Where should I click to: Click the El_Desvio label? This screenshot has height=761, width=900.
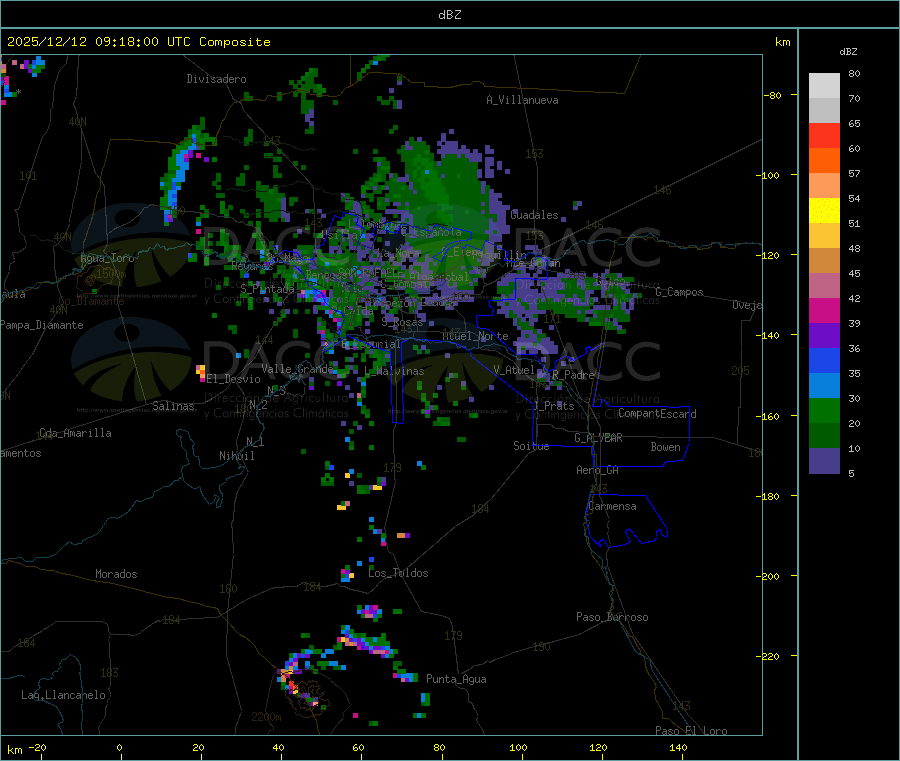[234, 379]
